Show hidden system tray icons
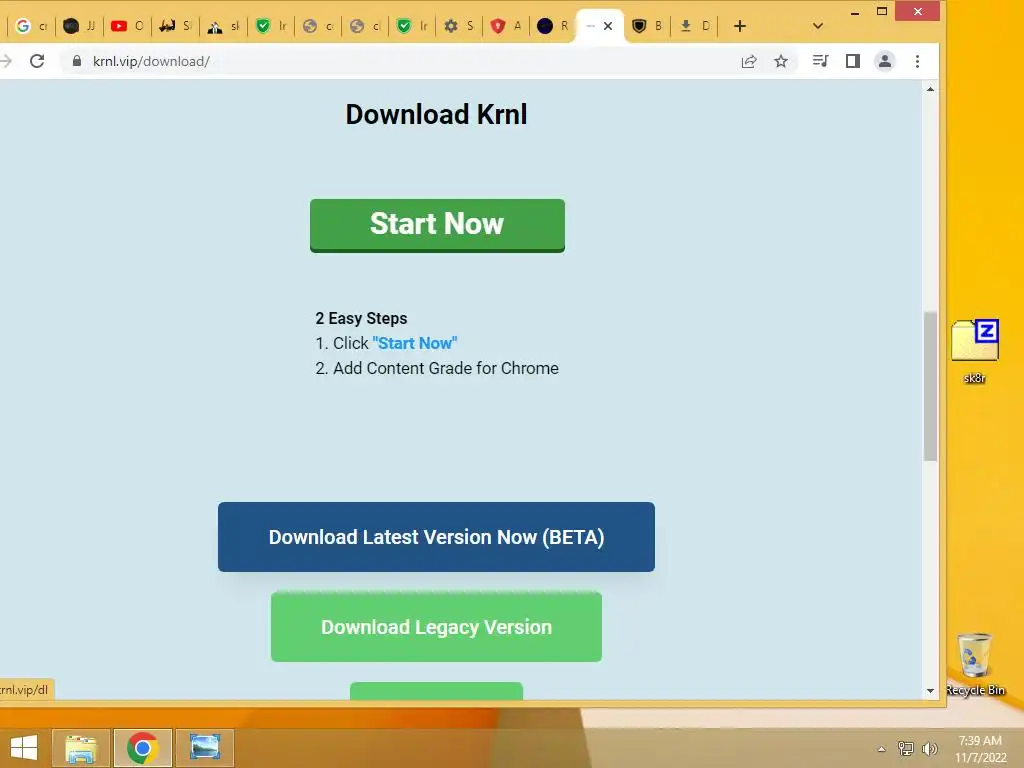1024x768 pixels. 882,749
